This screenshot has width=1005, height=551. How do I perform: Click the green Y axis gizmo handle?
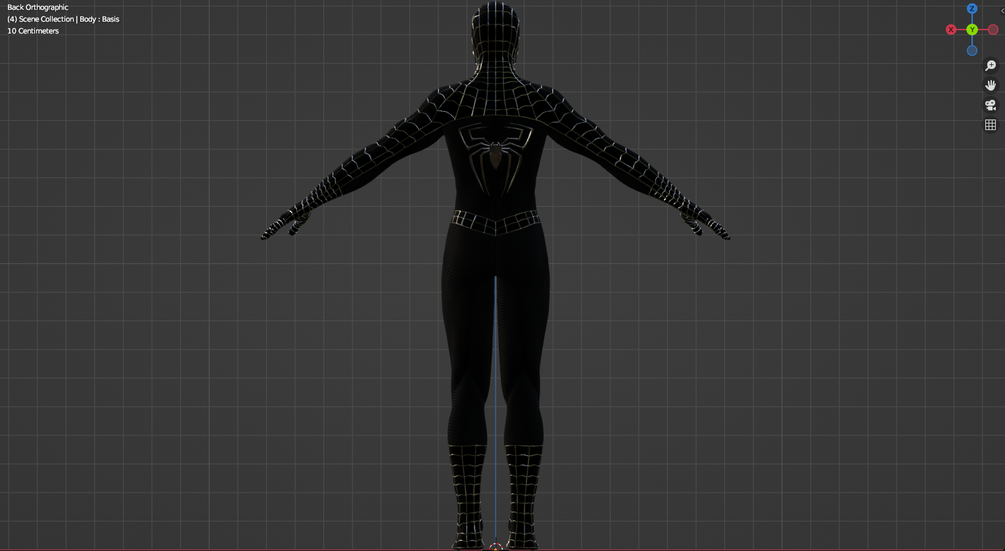tap(972, 29)
